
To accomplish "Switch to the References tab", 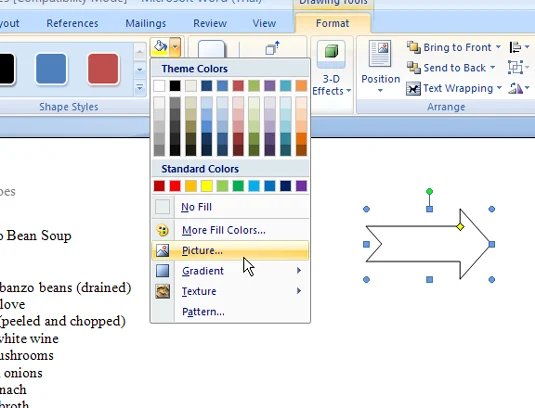I will point(72,23).
